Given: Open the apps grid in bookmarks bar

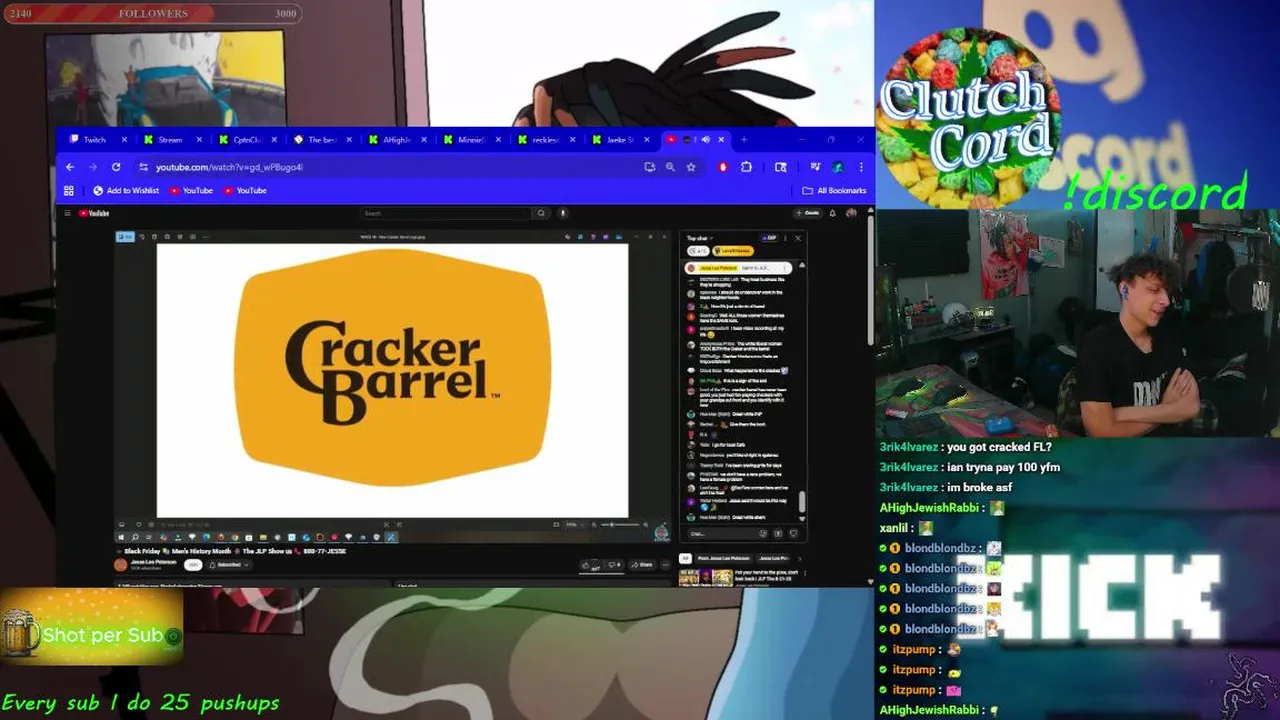Looking at the screenshot, I should (x=69, y=190).
